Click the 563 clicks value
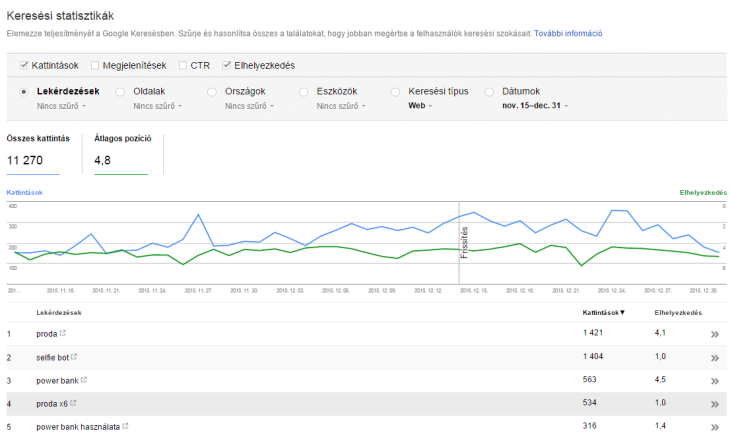The height and width of the screenshot is (437, 730). [589, 379]
